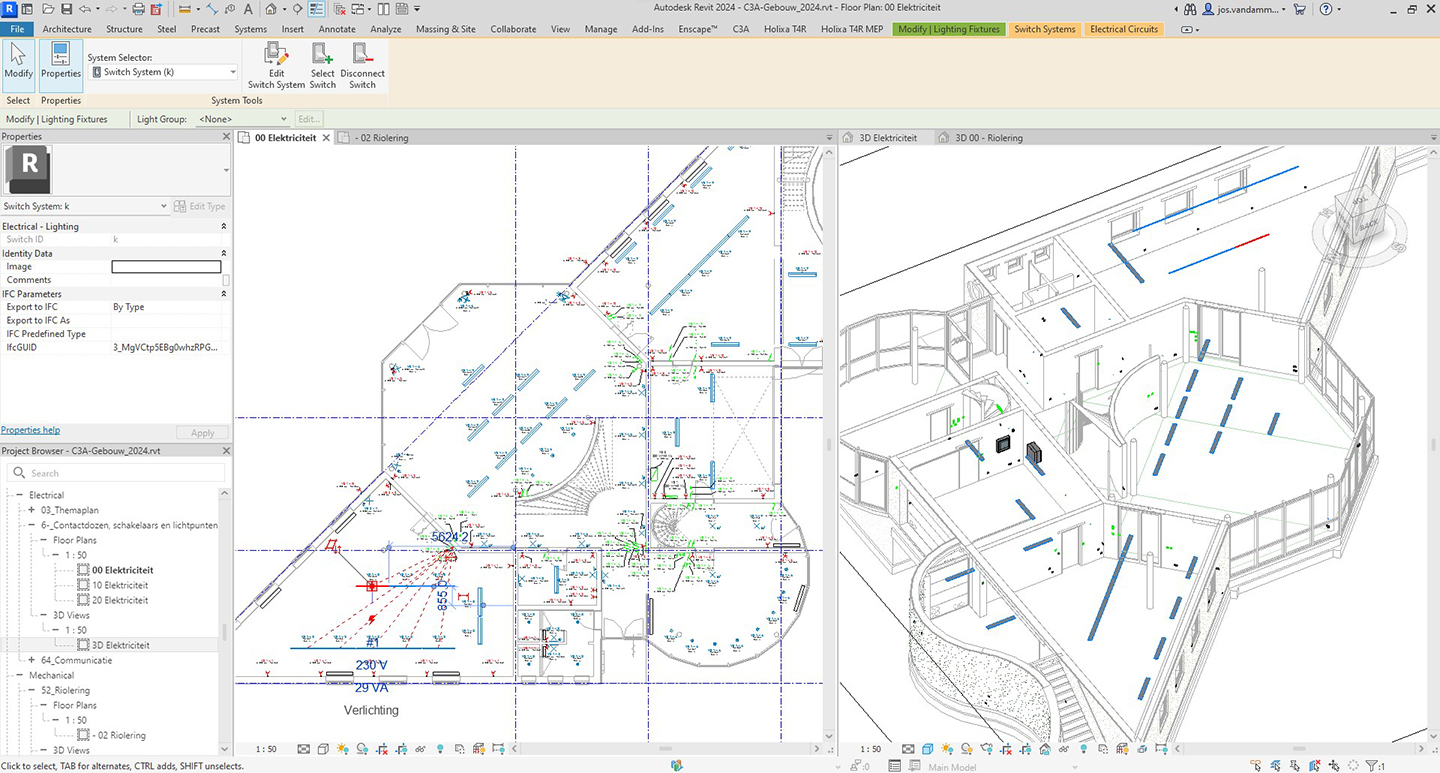Print using the printer icon
The width and height of the screenshot is (1440, 773).
point(138,9)
